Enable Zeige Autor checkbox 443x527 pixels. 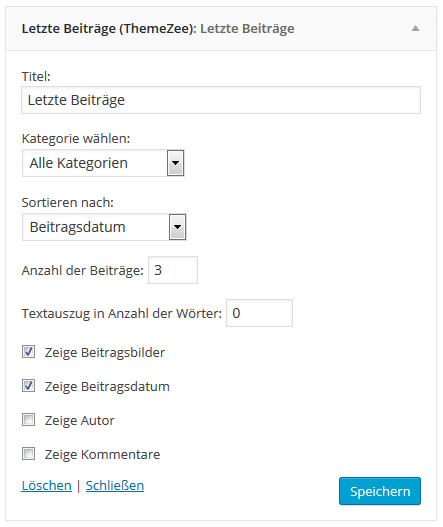[29, 420]
